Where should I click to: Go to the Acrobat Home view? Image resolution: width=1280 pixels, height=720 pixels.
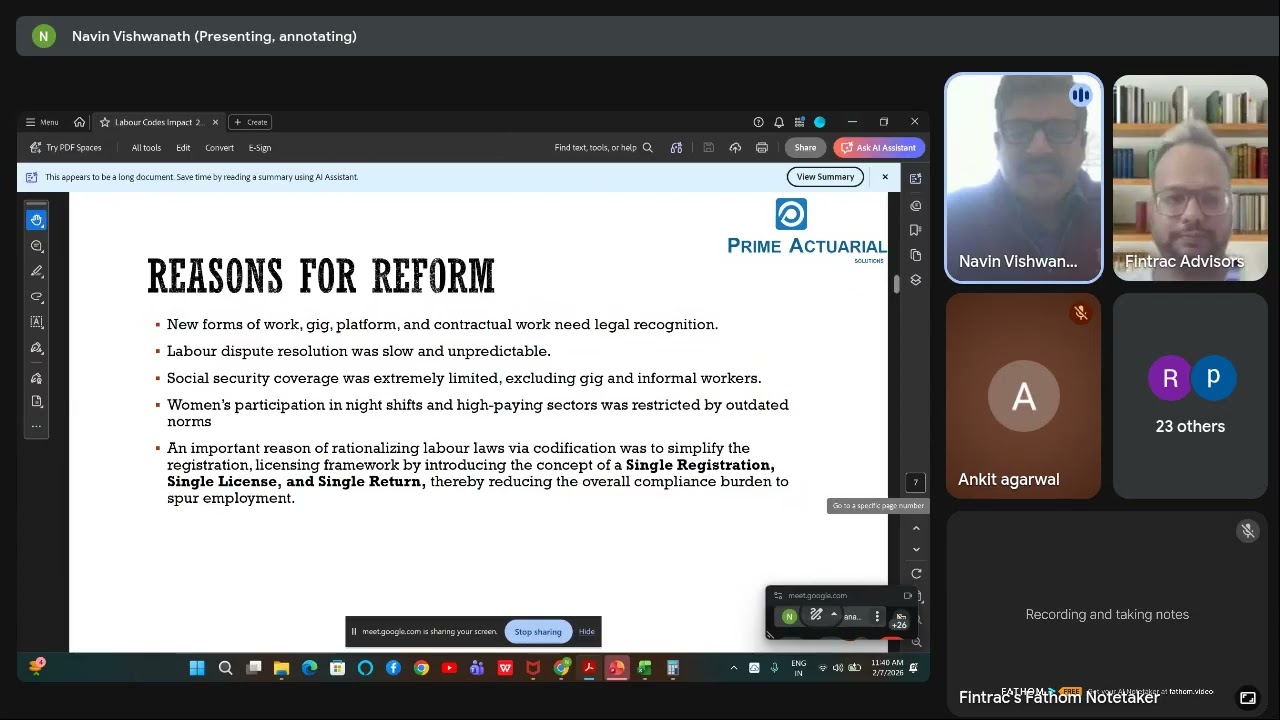coord(79,122)
